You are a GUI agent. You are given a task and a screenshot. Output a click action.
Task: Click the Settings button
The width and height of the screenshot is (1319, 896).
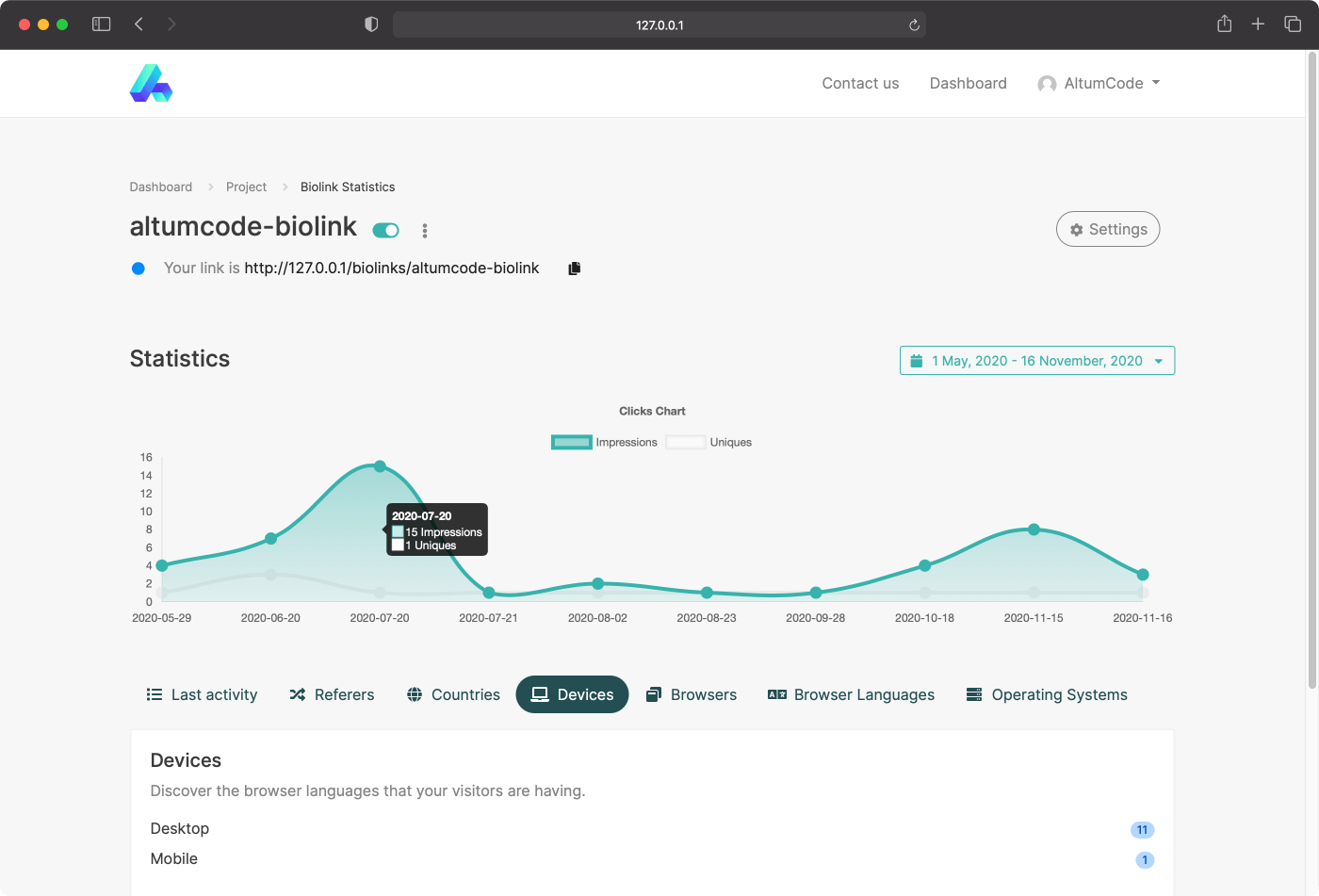(x=1107, y=229)
